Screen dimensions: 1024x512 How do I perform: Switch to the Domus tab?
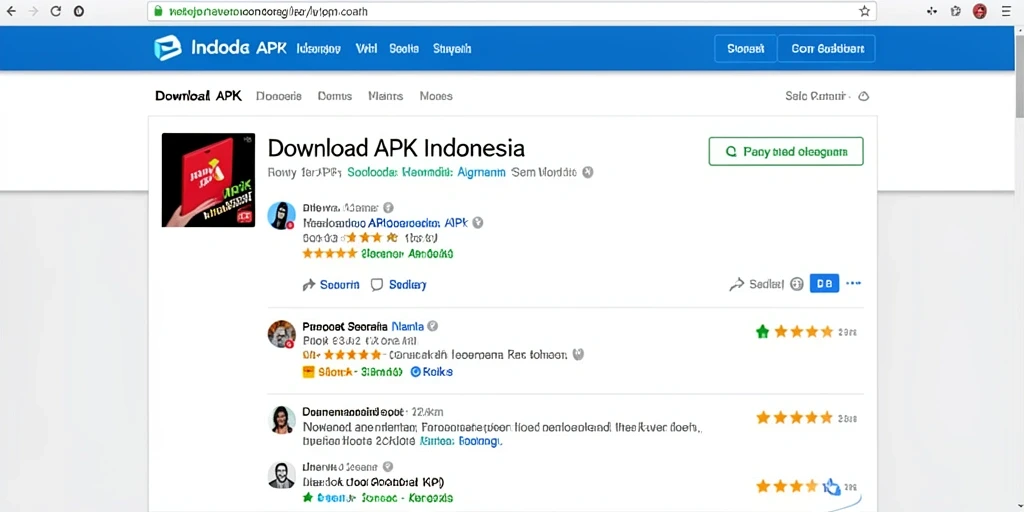click(334, 96)
